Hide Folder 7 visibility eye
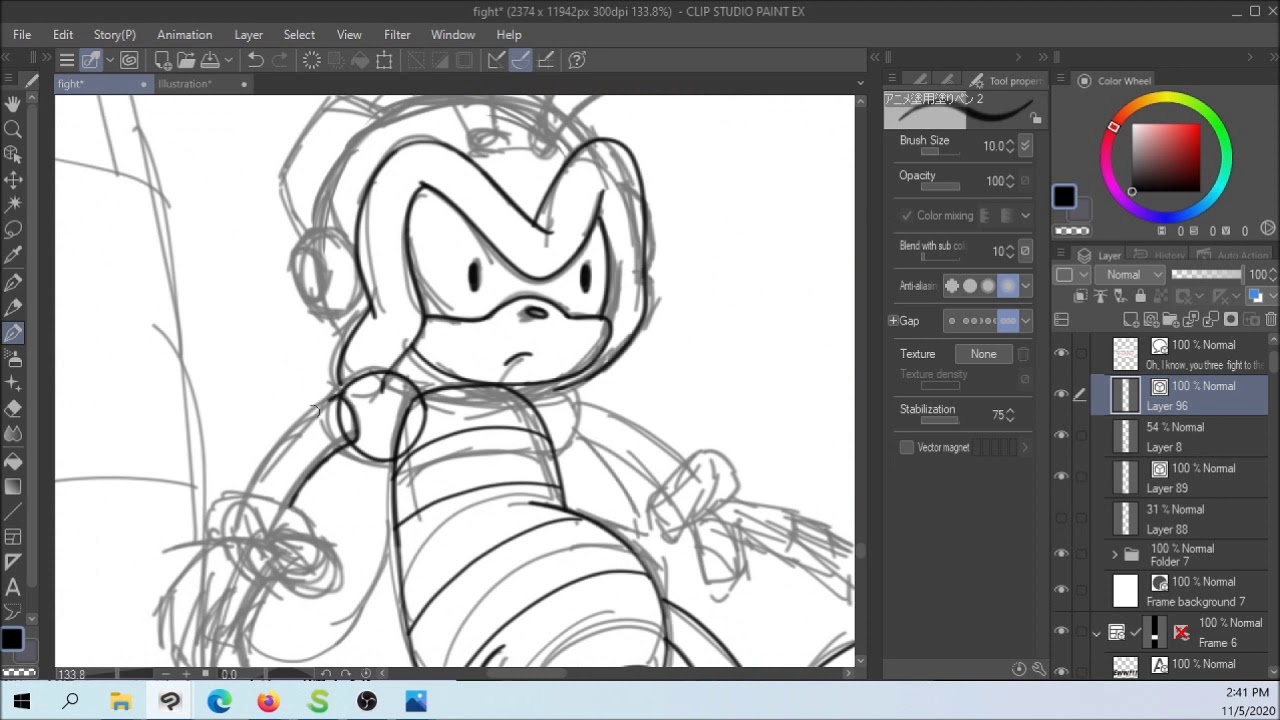Viewport: 1280px width, 720px height. tap(1061, 554)
